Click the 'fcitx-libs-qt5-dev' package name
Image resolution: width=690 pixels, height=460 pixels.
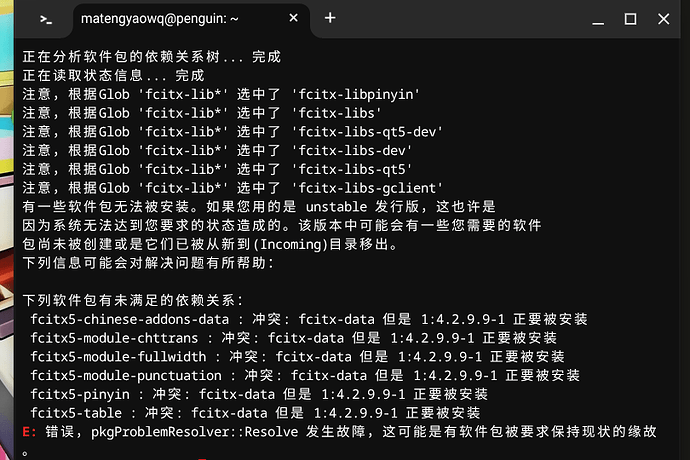tap(367, 132)
